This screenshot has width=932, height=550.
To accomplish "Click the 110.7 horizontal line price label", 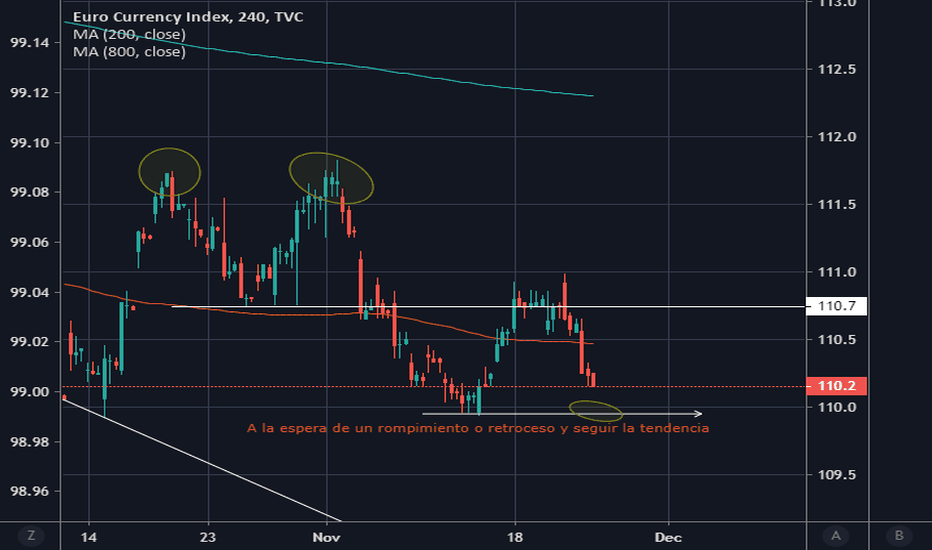I will (x=836, y=306).
